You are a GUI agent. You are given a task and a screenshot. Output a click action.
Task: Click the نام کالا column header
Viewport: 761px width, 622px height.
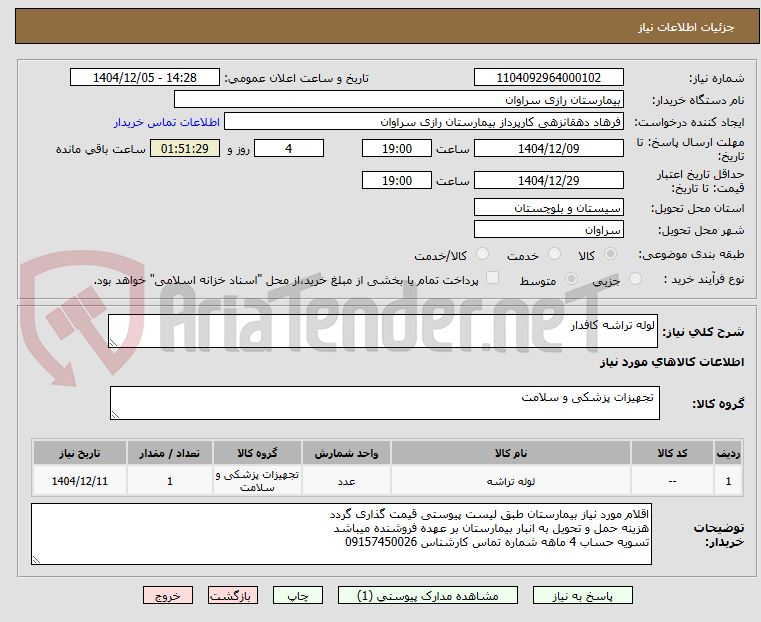click(511, 453)
